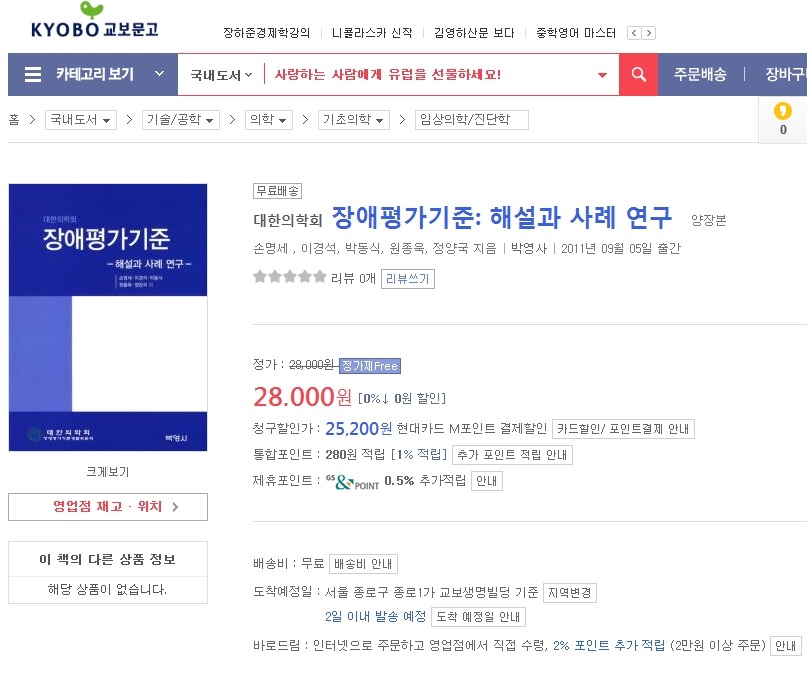This screenshot has width=807, height=686.
Task: Click the 장하준경제학강의 promo link
Action: click(267, 33)
